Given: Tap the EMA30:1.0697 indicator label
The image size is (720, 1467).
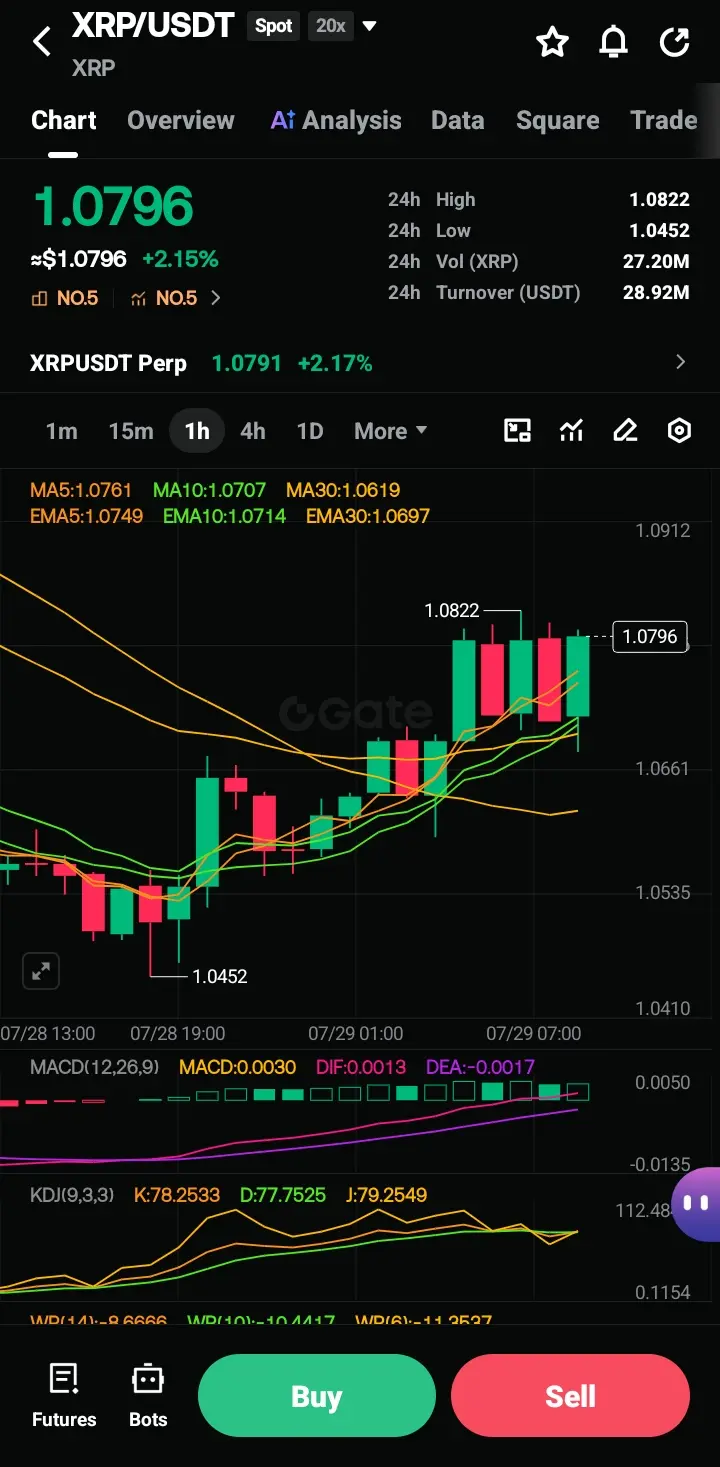Looking at the screenshot, I should click(368, 516).
